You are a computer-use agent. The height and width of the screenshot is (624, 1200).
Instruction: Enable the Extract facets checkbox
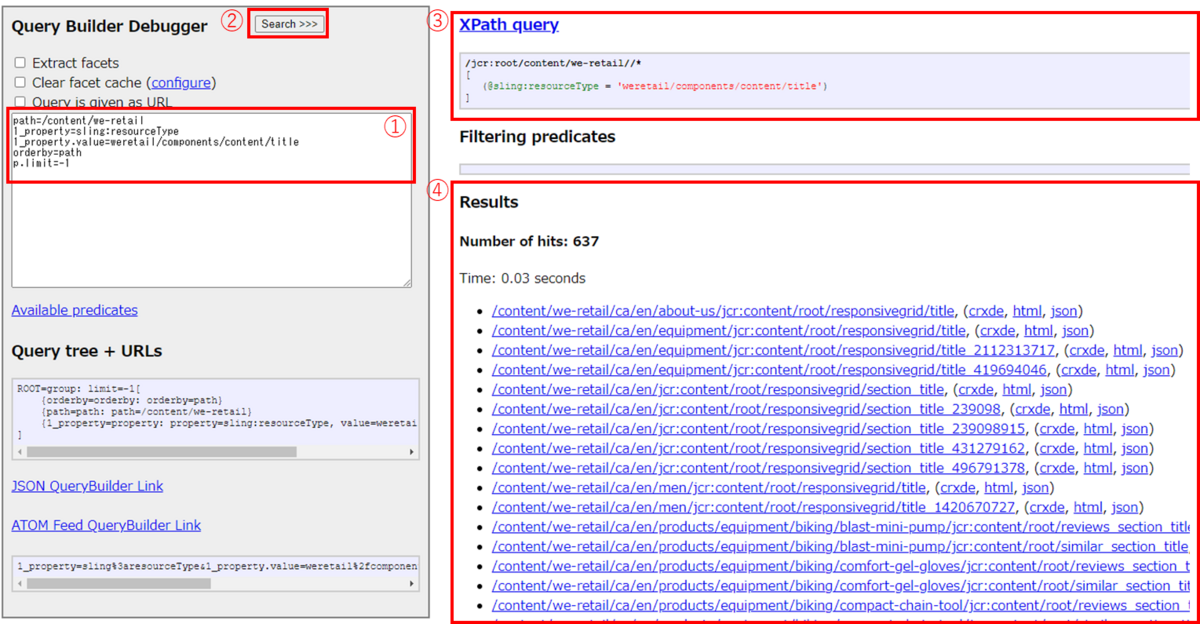(x=18, y=62)
